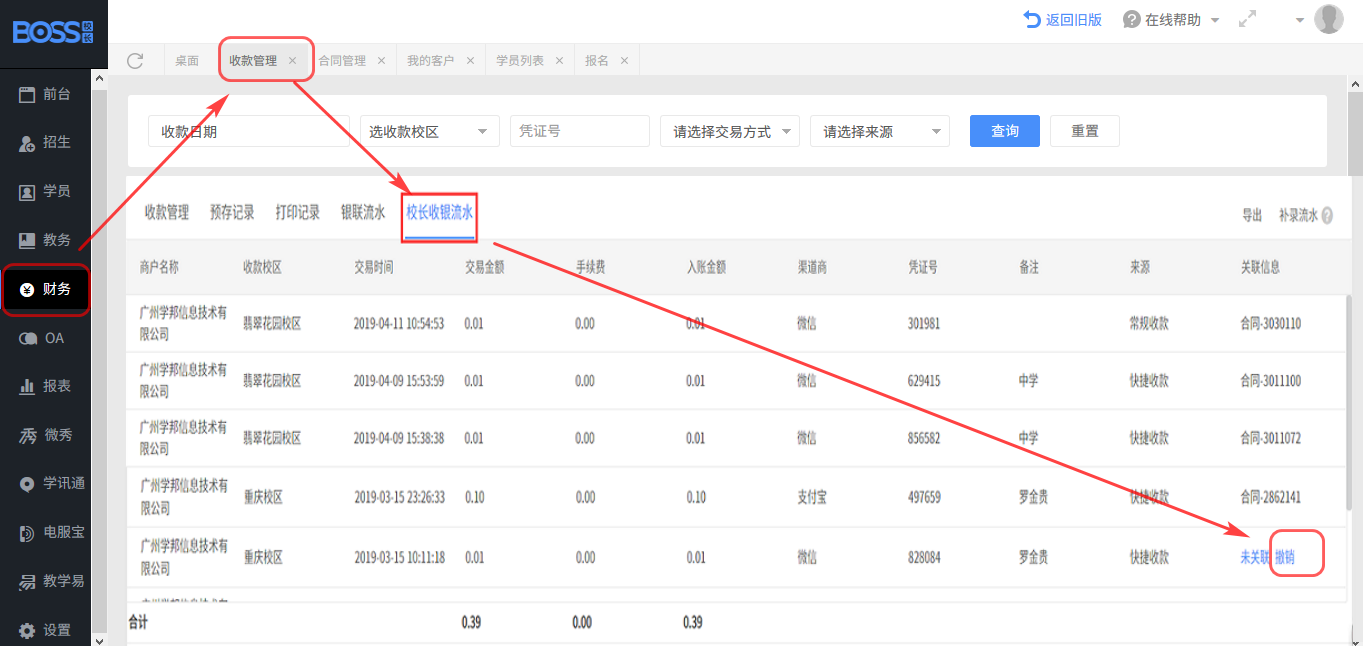
Task: Click the 在线帮助 question mark icon
Action: 1131,20
